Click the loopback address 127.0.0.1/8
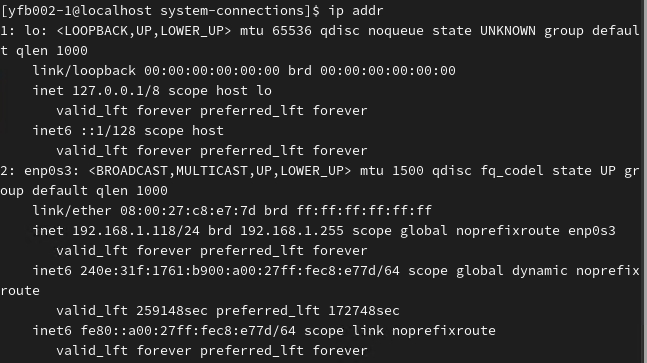This screenshot has height=363, width=647. point(116,91)
